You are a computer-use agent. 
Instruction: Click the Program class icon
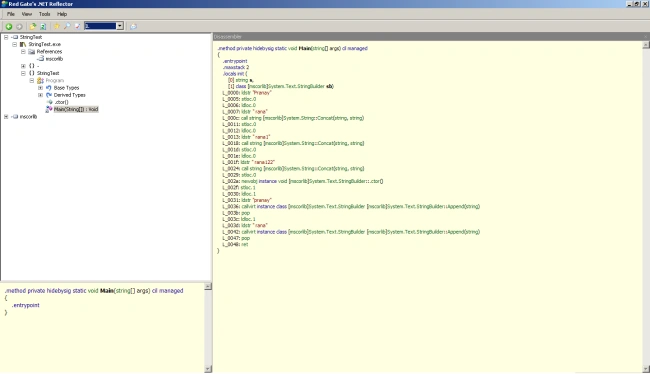[40, 80]
